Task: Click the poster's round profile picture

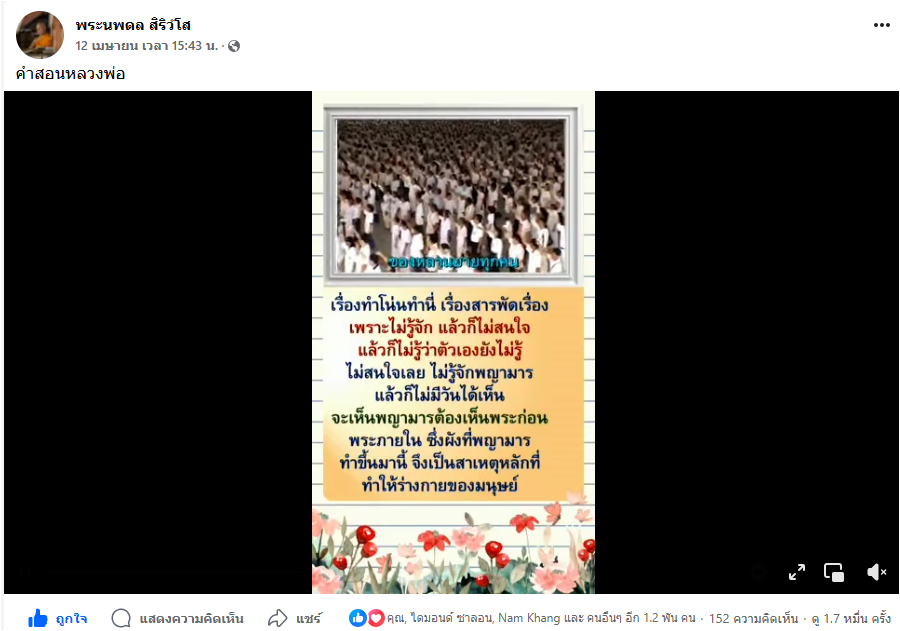Action: coord(40,34)
